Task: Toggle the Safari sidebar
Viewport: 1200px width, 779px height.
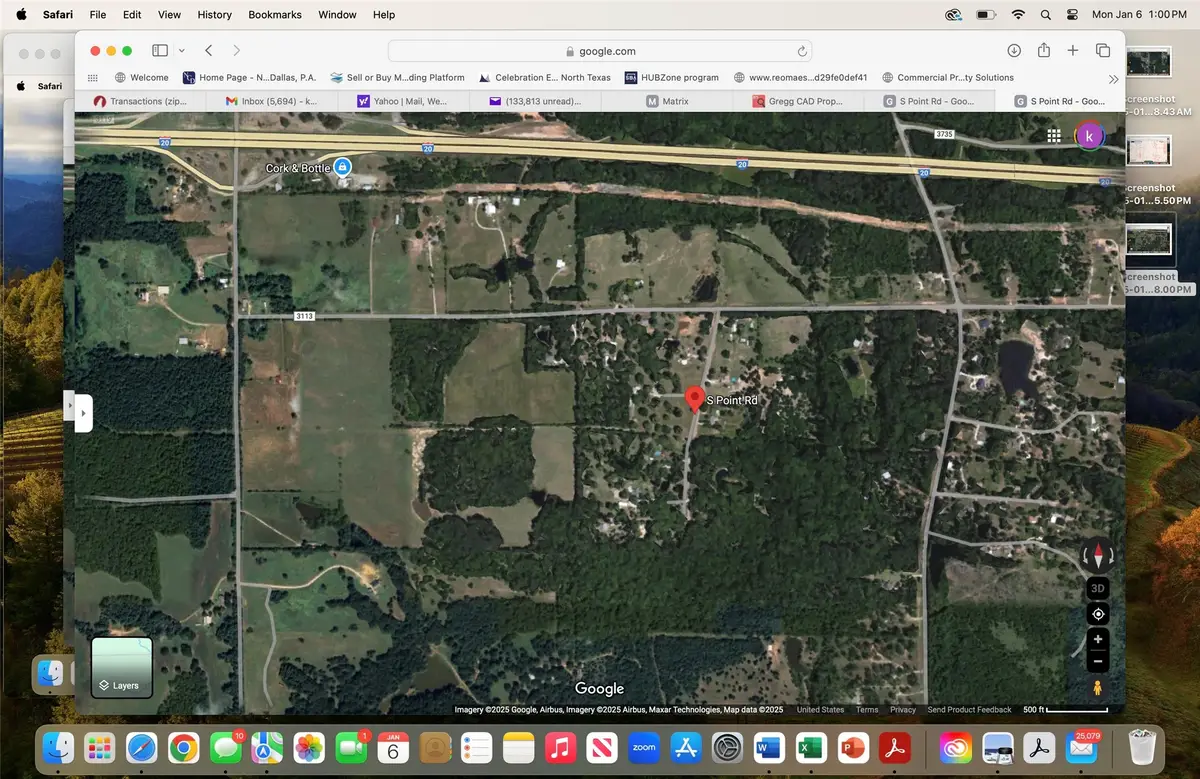Action: pos(159,49)
